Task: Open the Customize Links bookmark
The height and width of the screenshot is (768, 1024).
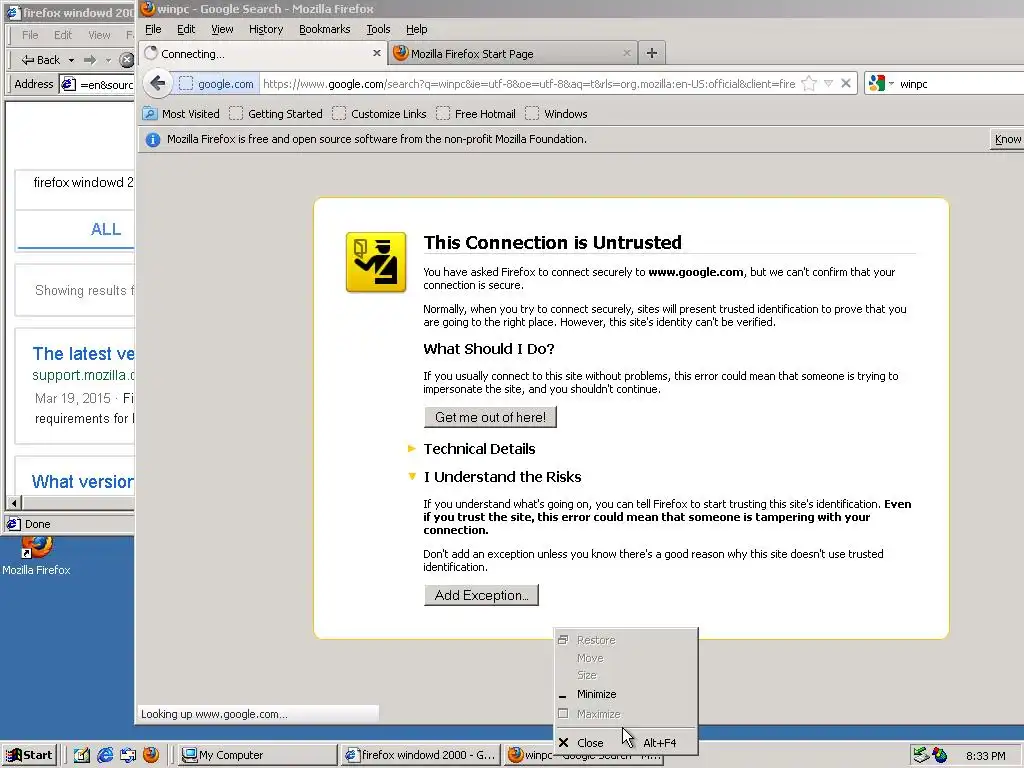Action: (379, 114)
